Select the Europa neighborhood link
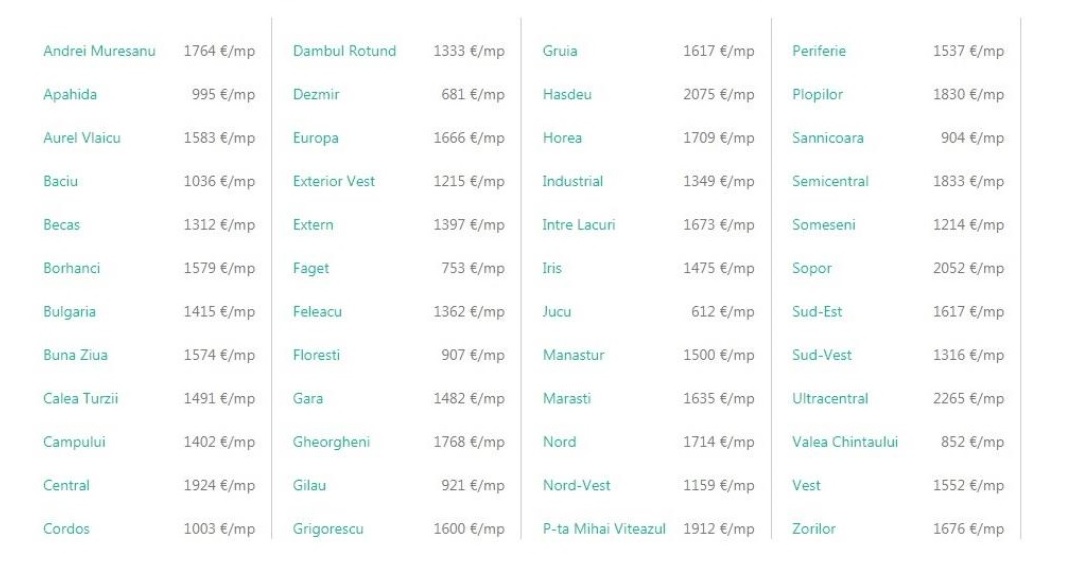Screen dimensions: 1066x582 (x=315, y=138)
